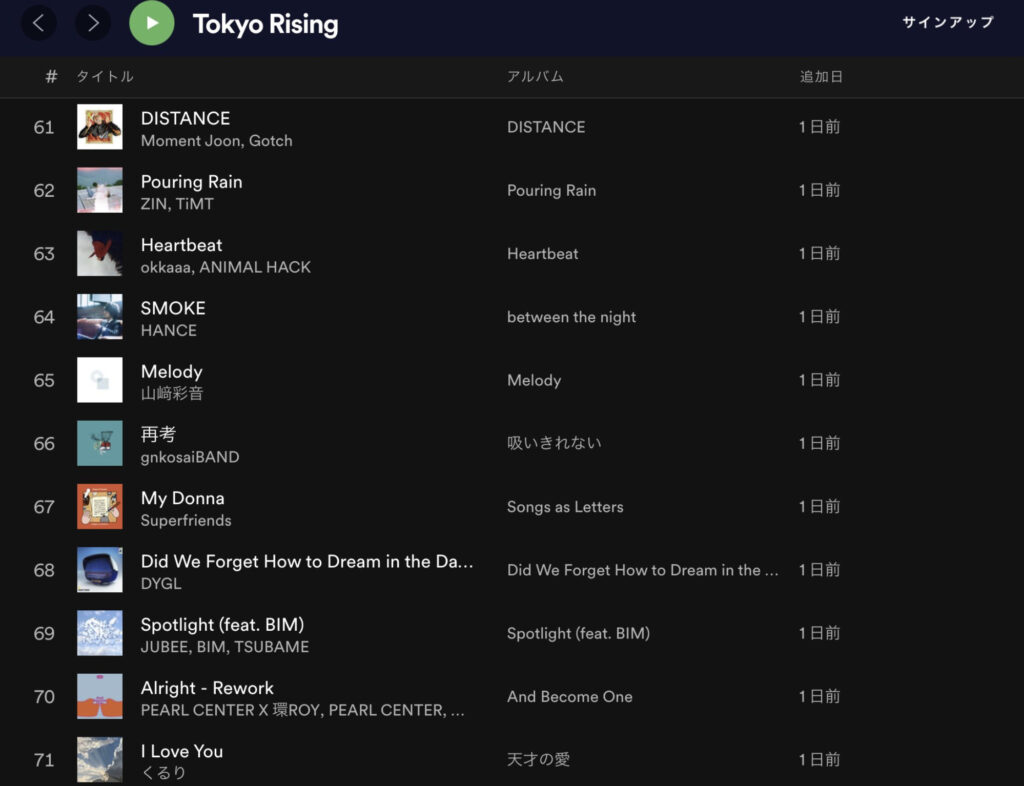Image resolution: width=1024 pixels, height=786 pixels.
Task: Click track number 70
Action: pyautogui.click(x=44, y=697)
